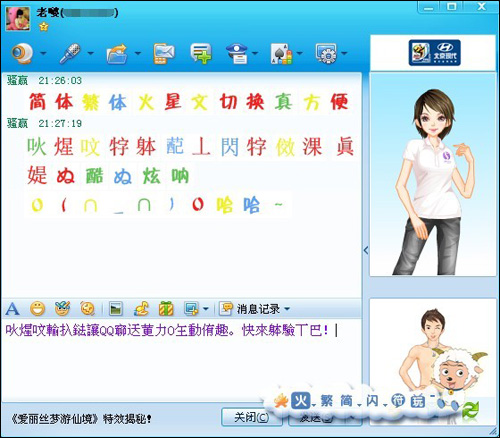Open the smiley emoticon picker
This screenshot has width=500, height=438.
pyautogui.click(x=37, y=309)
